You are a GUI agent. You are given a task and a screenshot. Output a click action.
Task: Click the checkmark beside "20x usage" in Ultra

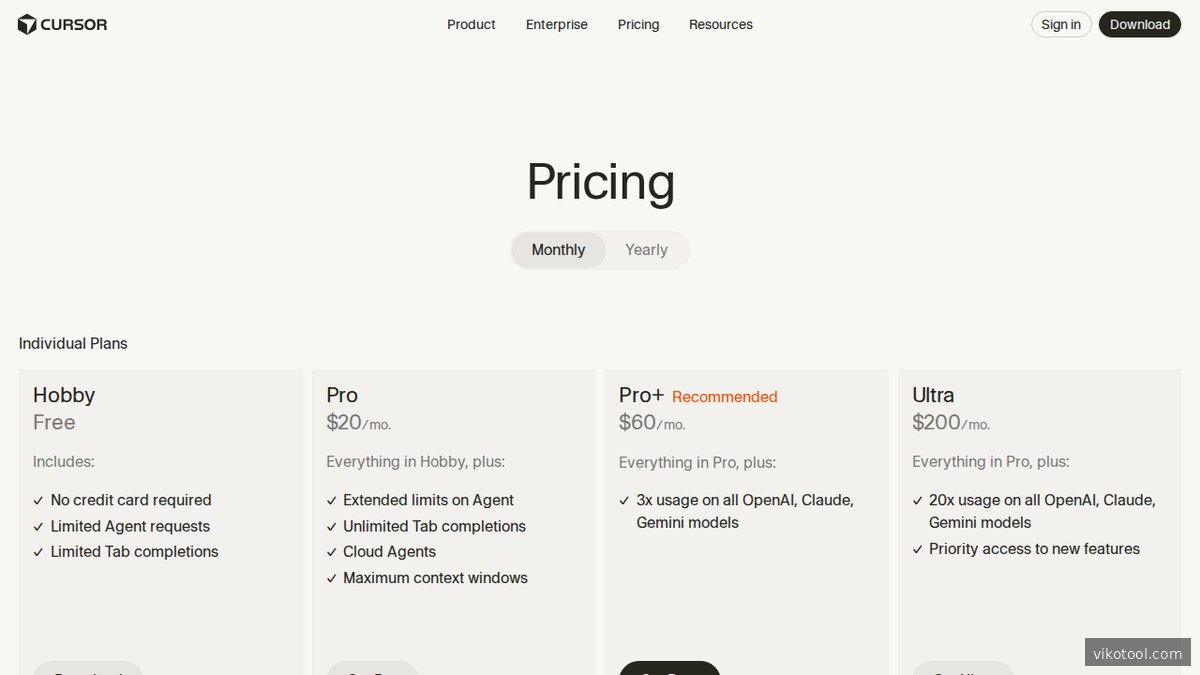point(917,500)
